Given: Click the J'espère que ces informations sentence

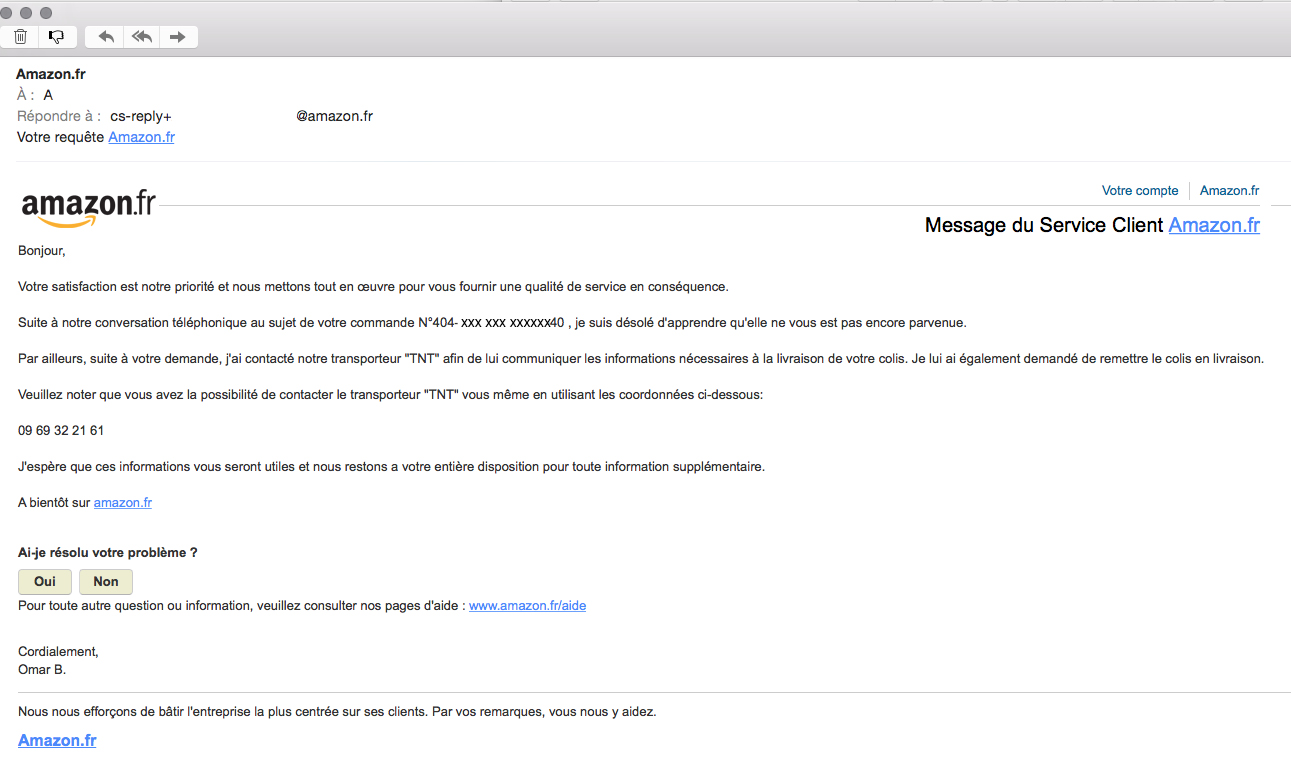Looking at the screenshot, I should pos(391,467).
